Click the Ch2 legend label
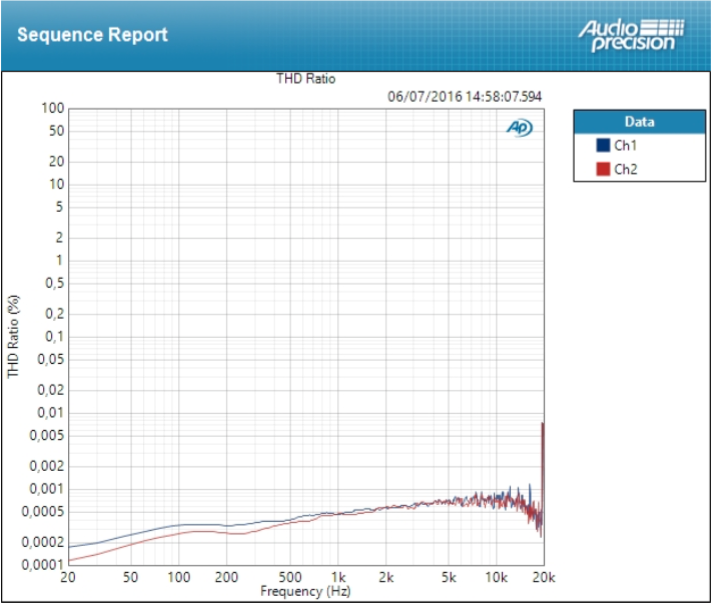711x603 pixels. click(625, 169)
